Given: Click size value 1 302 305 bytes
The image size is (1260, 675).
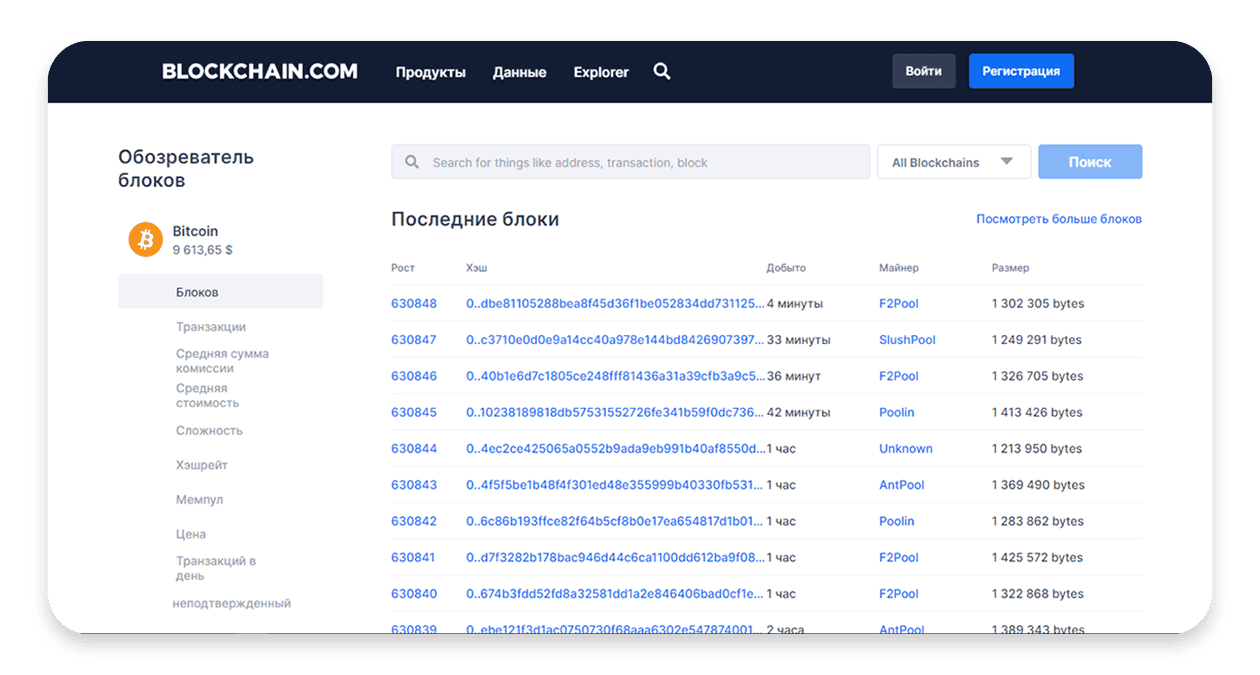Looking at the screenshot, I should click(x=1038, y=304).
